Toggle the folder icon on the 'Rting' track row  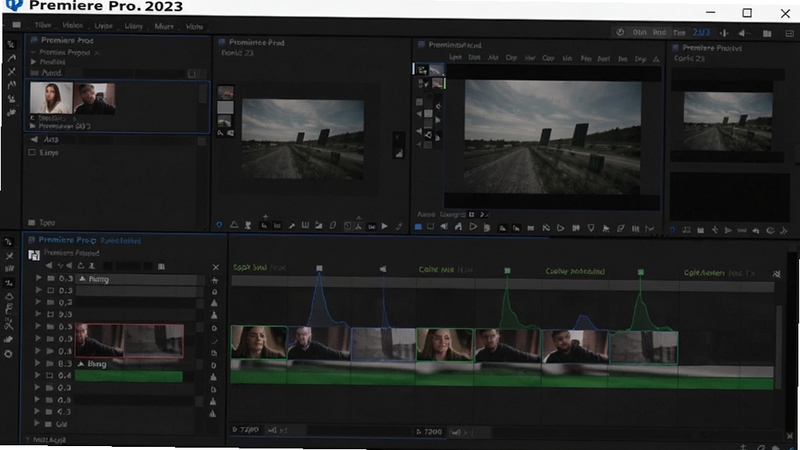coord(51,279)
